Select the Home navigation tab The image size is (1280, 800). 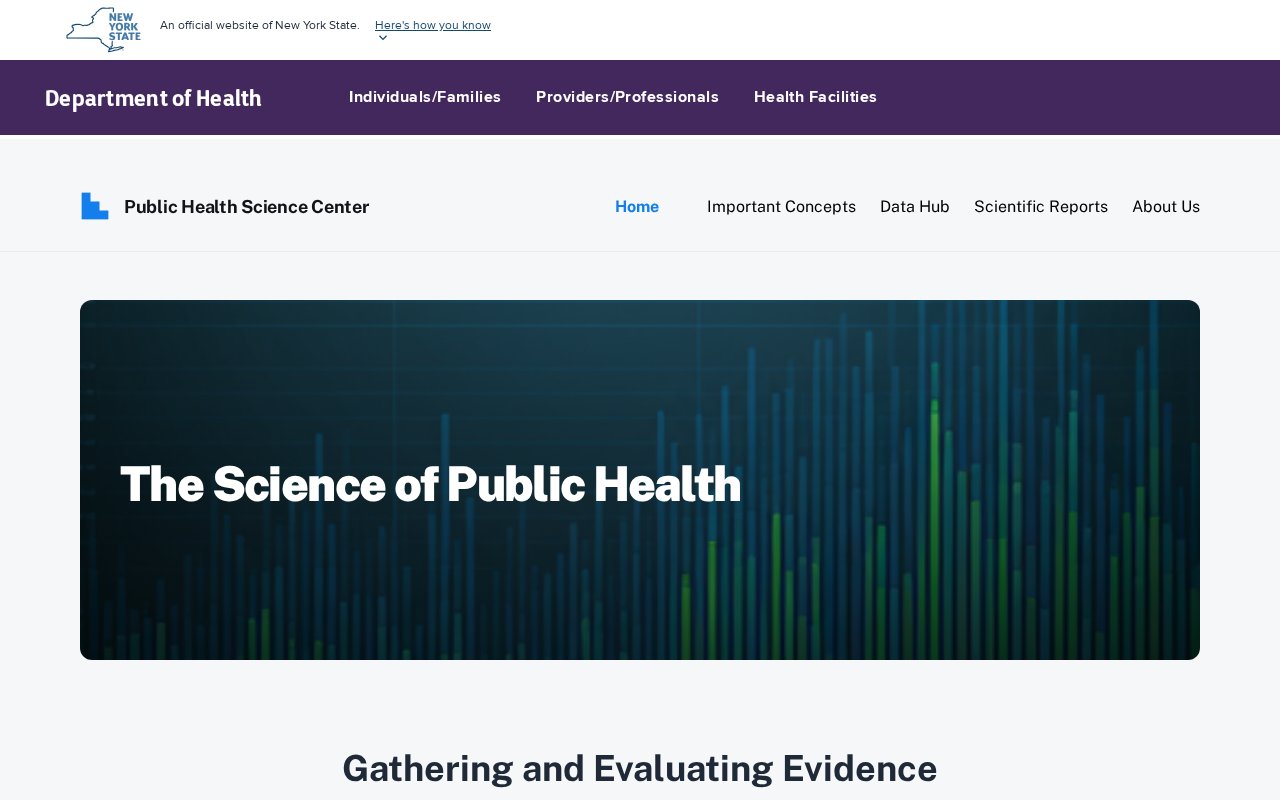[637, 207]
